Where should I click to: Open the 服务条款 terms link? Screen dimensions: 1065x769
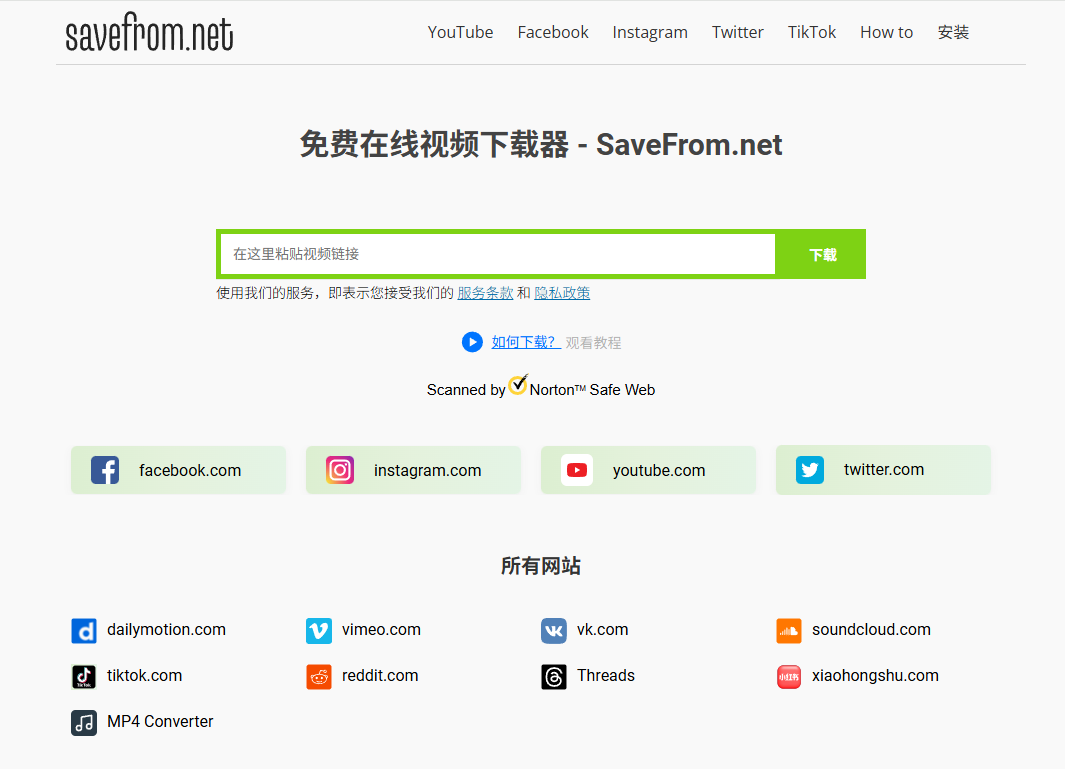pos(485,293)
